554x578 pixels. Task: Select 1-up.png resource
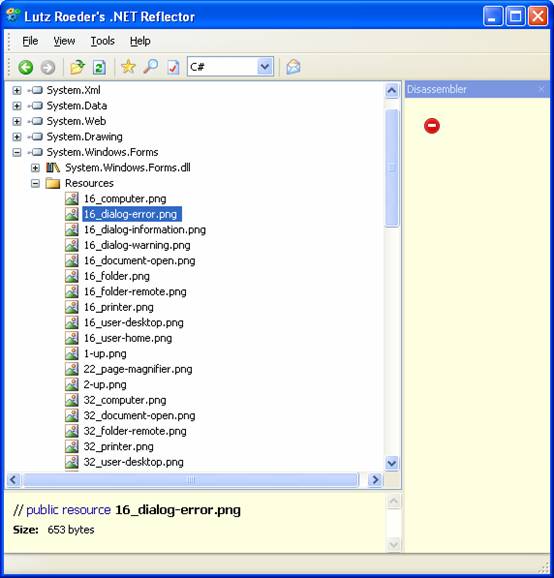[x=105, y=353]
